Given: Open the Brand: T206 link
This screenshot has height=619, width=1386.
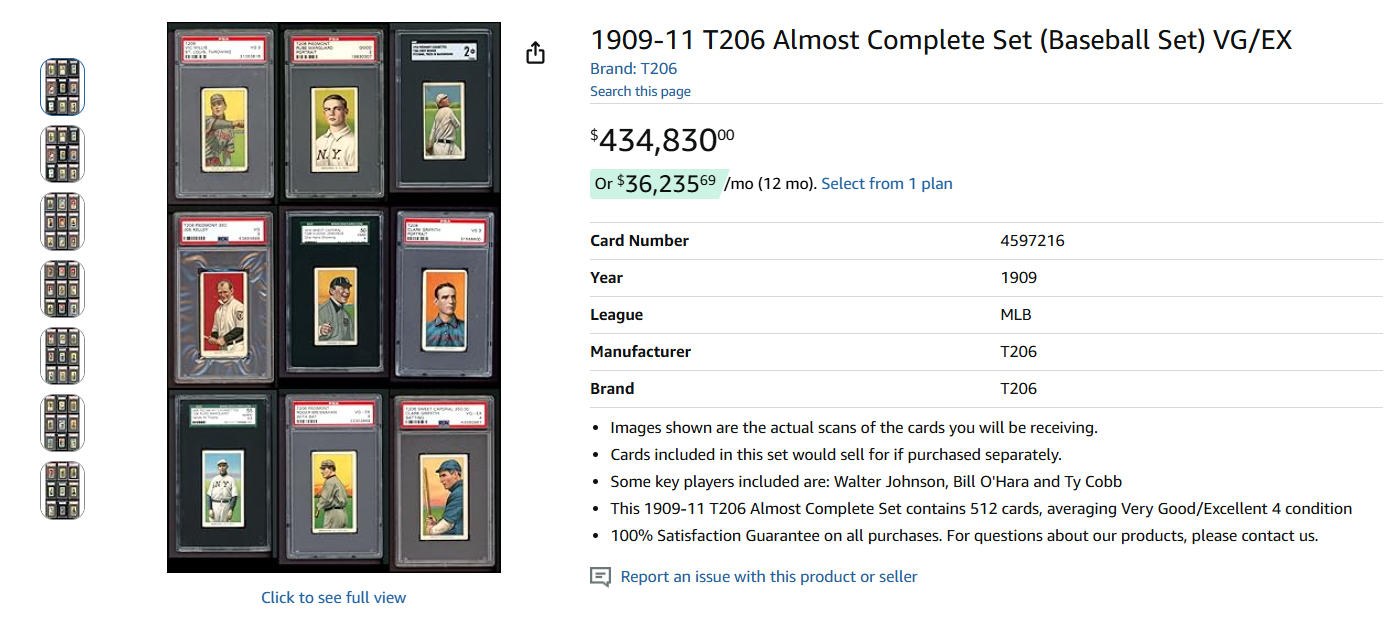Looking at the screenshot, I should coord(633,68).
